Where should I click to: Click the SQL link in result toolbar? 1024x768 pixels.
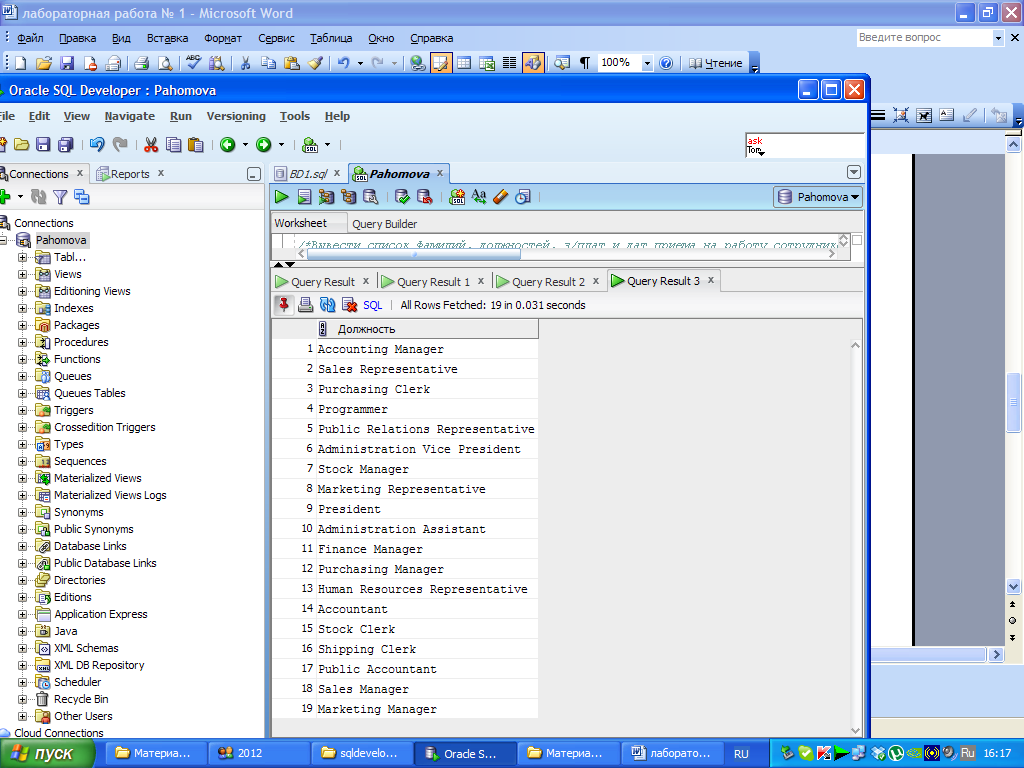pos(372,305)
